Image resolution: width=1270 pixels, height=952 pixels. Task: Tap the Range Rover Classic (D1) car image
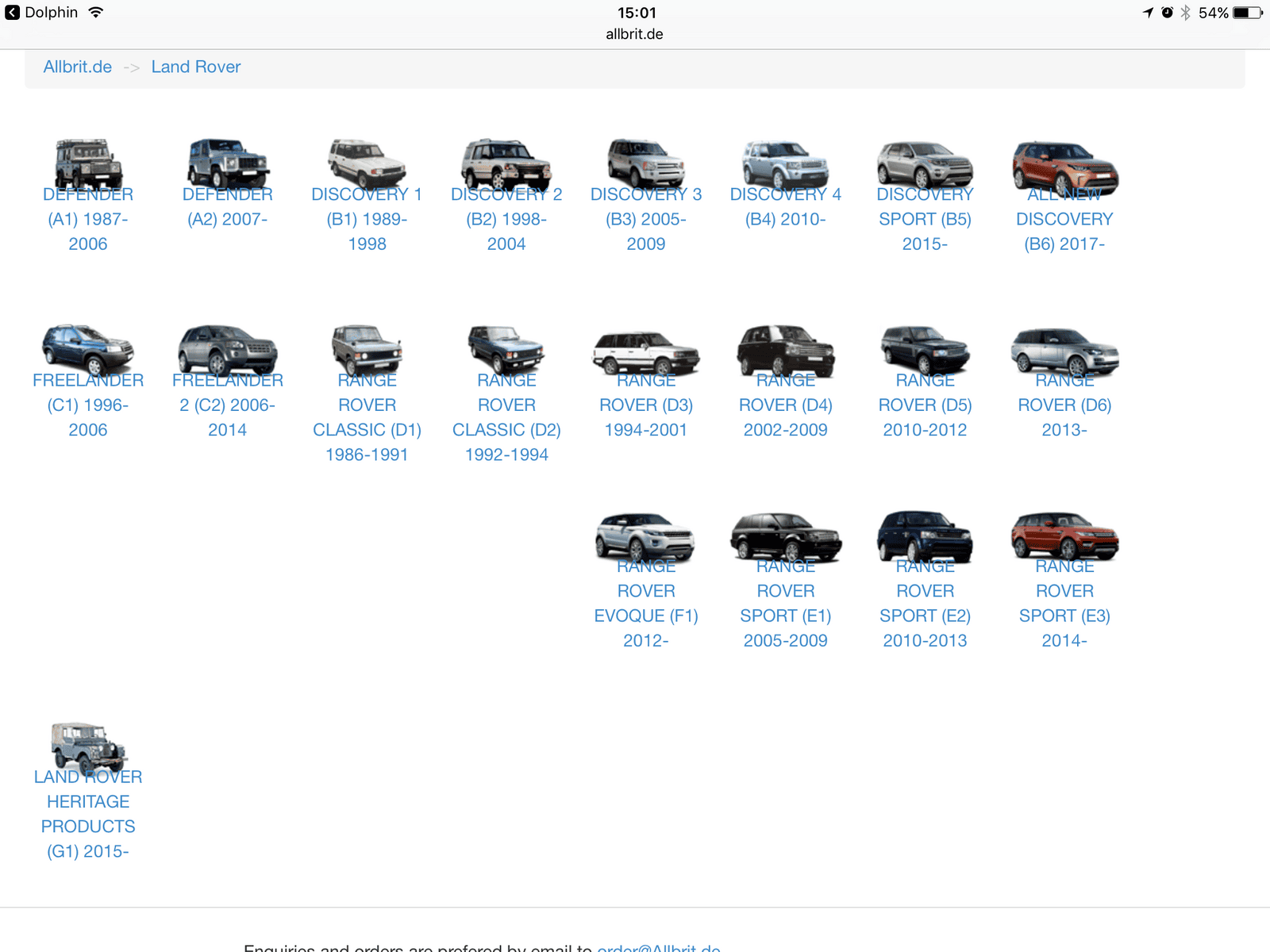pos(367,350)
